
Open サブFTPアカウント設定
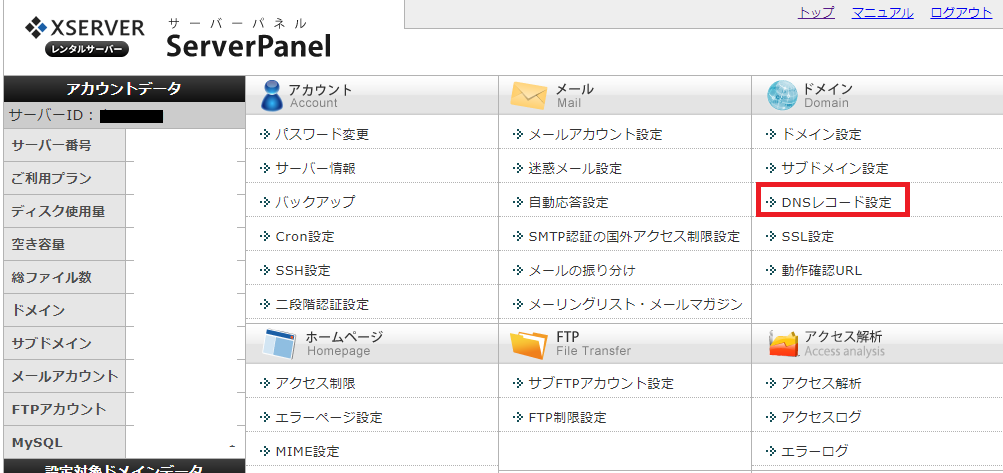click(x=601, y=383)
